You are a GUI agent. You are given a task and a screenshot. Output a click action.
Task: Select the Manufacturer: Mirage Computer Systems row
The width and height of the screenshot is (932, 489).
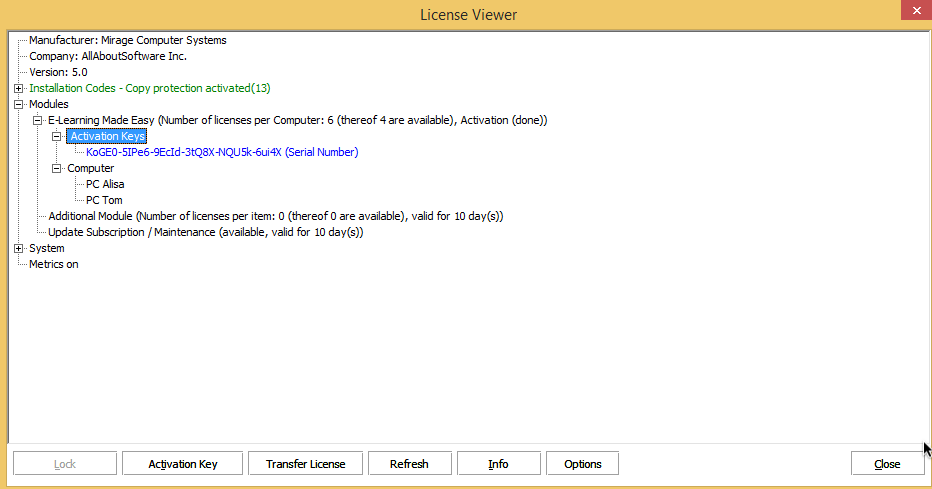tap(128, 40)
